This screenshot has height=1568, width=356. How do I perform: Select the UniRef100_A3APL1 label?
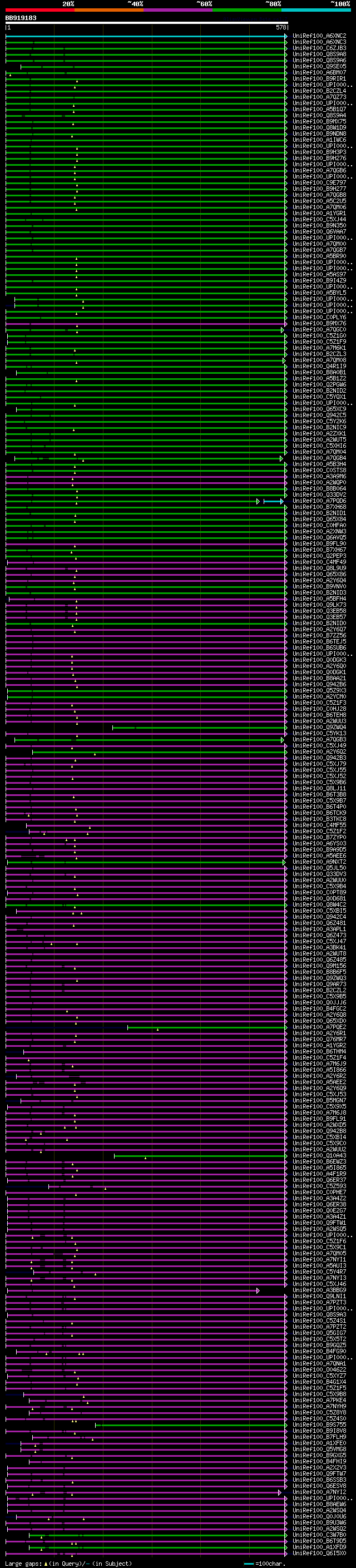coord(319,929)
